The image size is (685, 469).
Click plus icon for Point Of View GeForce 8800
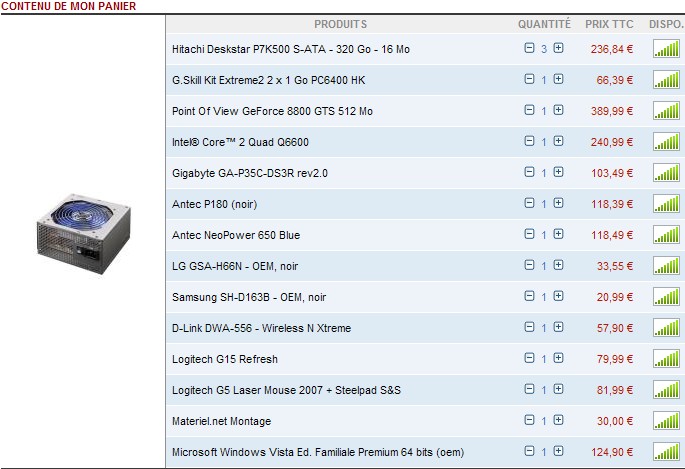click(x=558, y=110)
